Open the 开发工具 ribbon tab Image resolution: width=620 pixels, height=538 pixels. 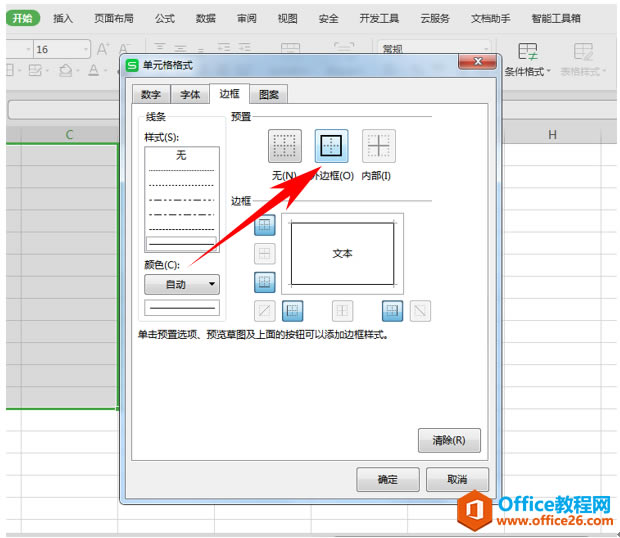[x=379, y=18]
